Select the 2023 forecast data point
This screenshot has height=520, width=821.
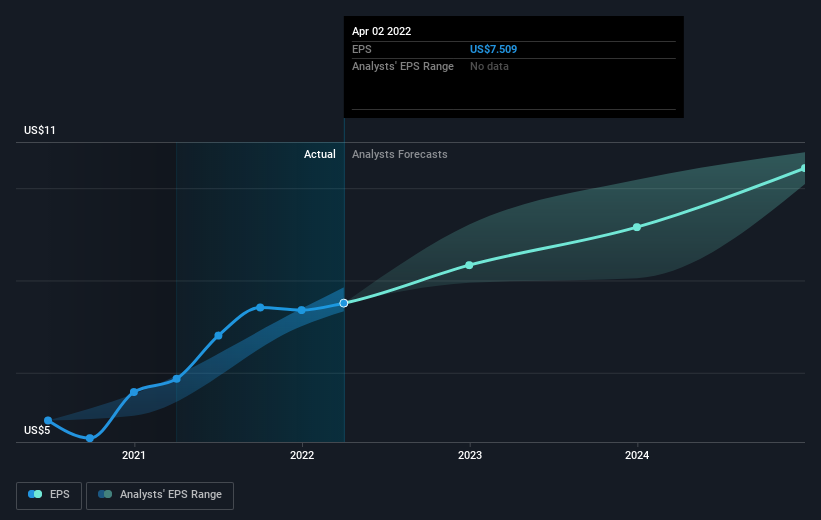coord(469,265)
